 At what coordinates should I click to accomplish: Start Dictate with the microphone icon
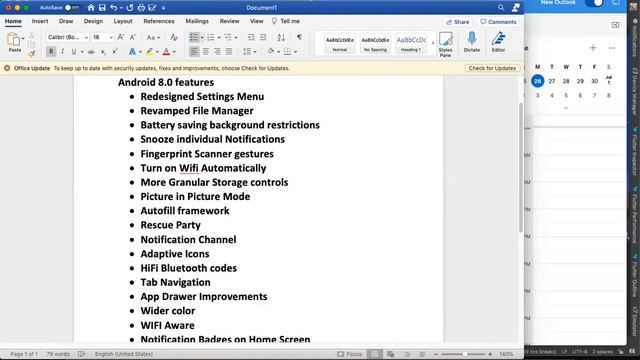pyautogui.click(x=471, y=42)
